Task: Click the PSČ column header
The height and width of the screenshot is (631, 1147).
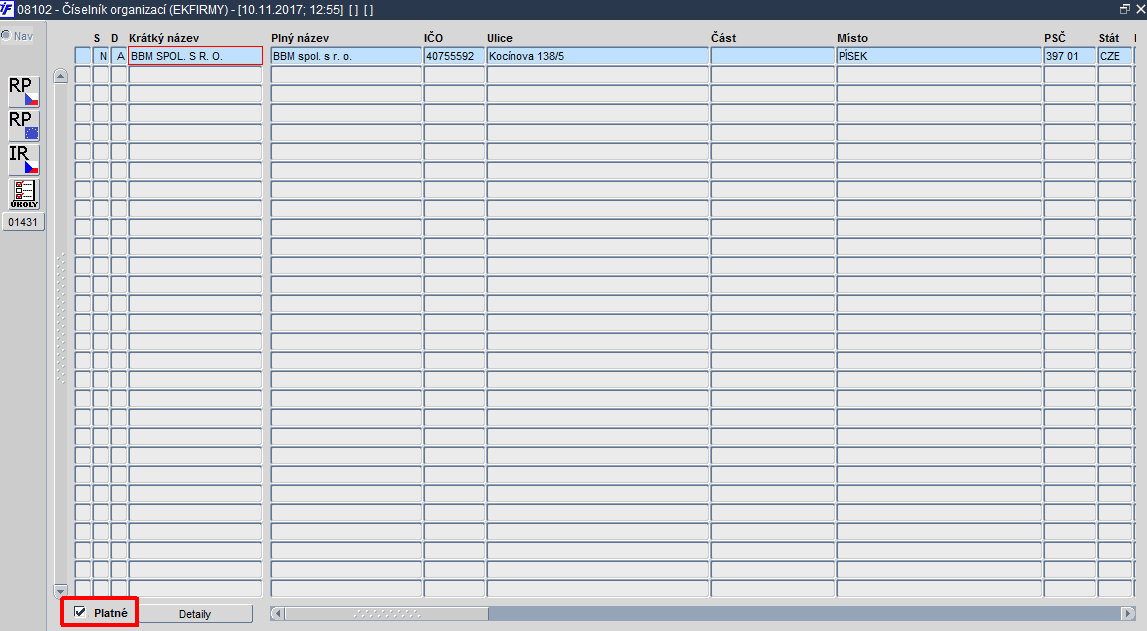Action: [x=1055, y=38]
